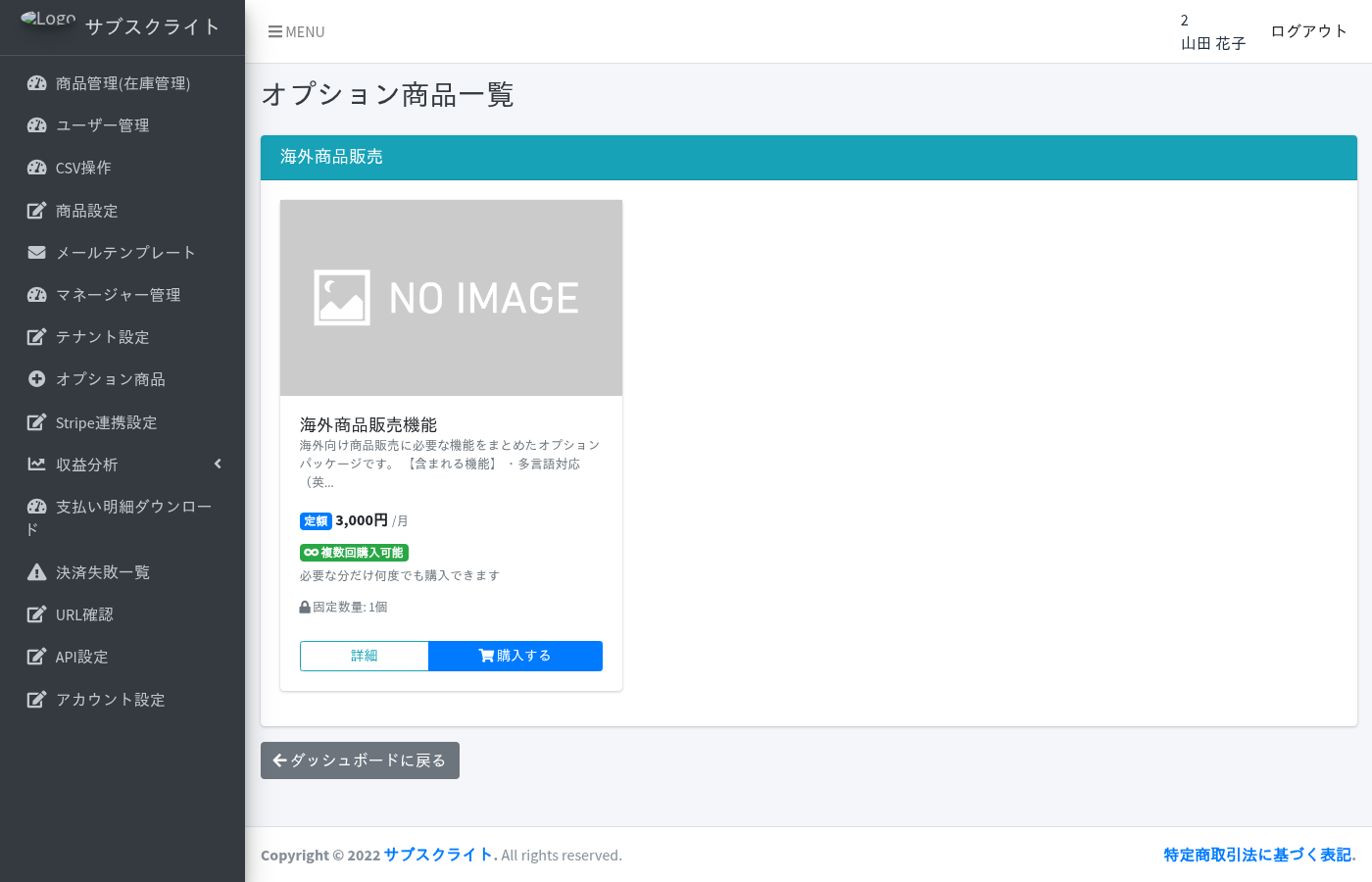Click the NO IMAGE product thumbnail
1372x882 pixels.
coord(451,297)
